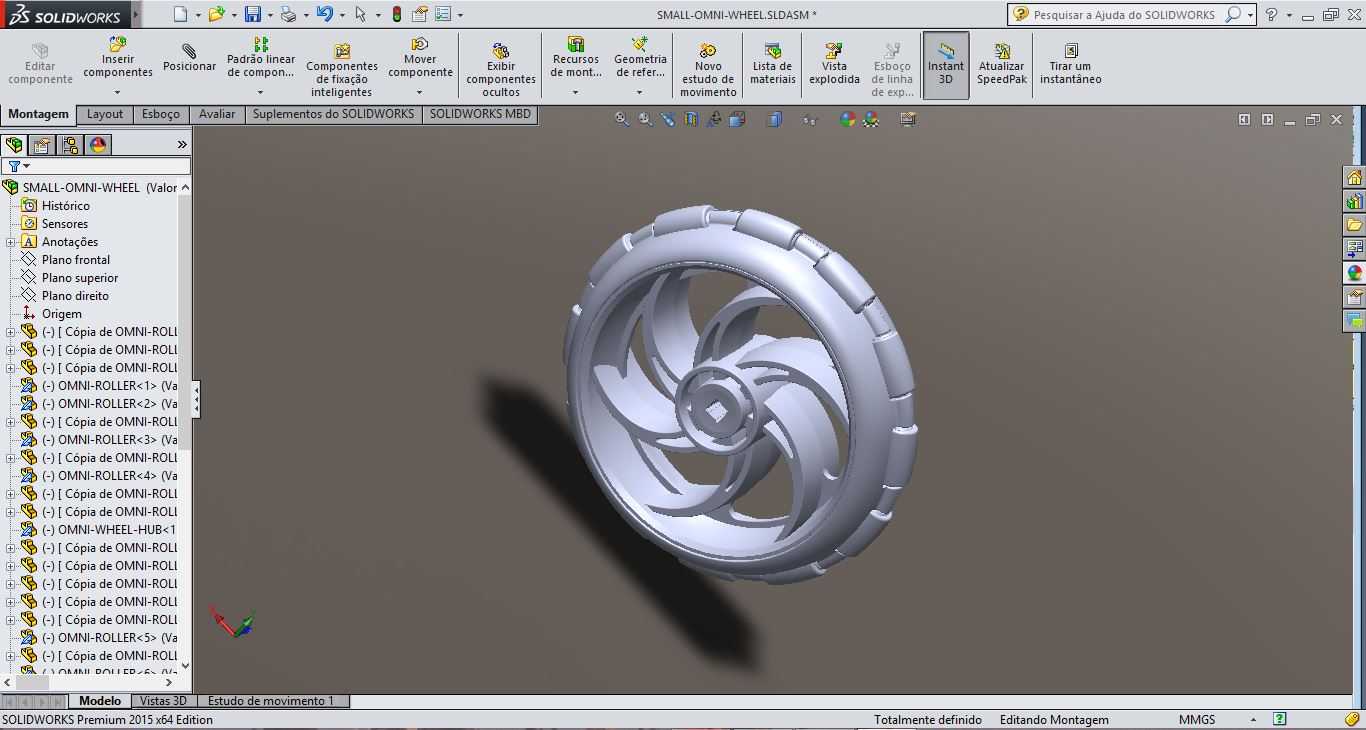Screen dimensions: 1366x730
Task: Open the ConfigurationManager tab icon
Action: 70,145
